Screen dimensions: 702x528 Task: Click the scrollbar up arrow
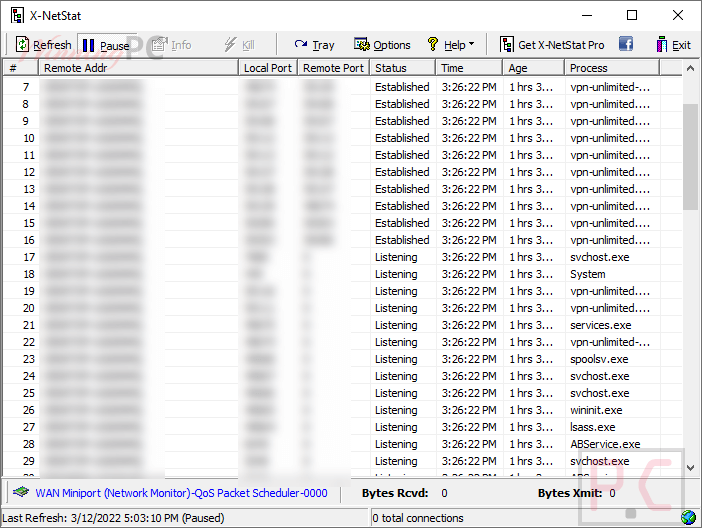coord(690,69)
